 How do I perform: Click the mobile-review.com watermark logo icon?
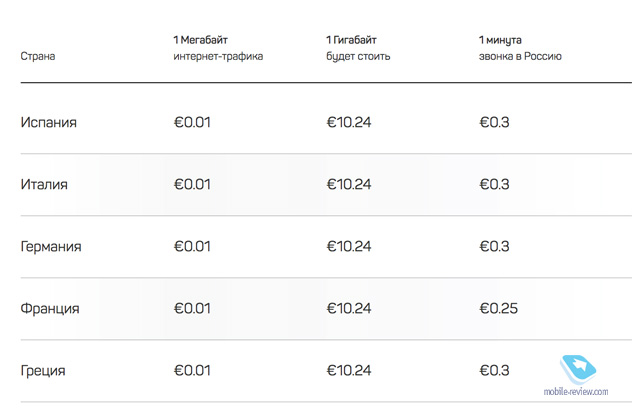click(578, 369)
